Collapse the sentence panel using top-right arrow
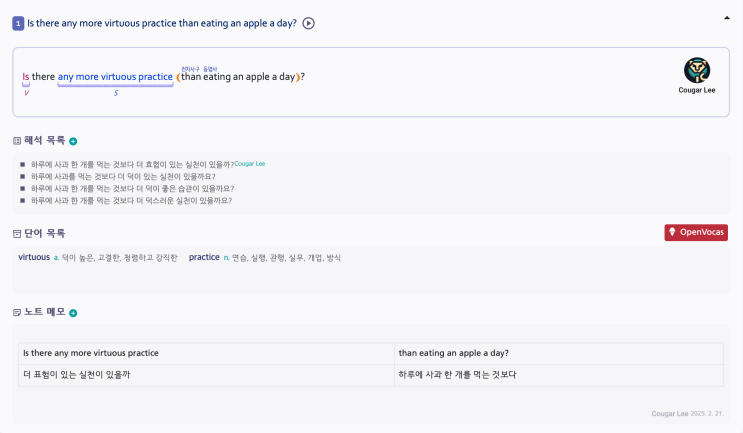This screenshot has height=433, width=743. coord(727,17)
